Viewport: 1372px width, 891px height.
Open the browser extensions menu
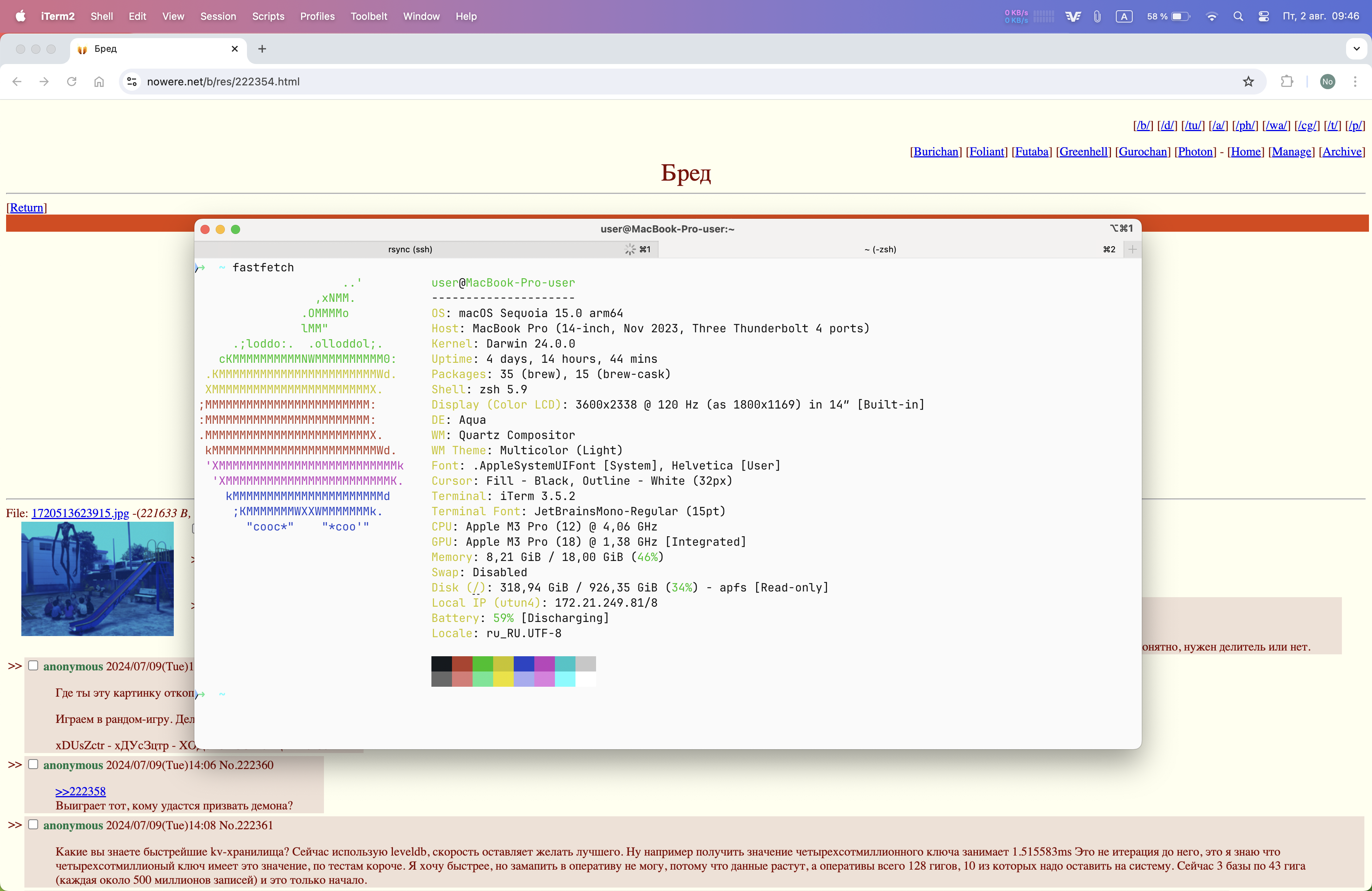coord(1287,81)
